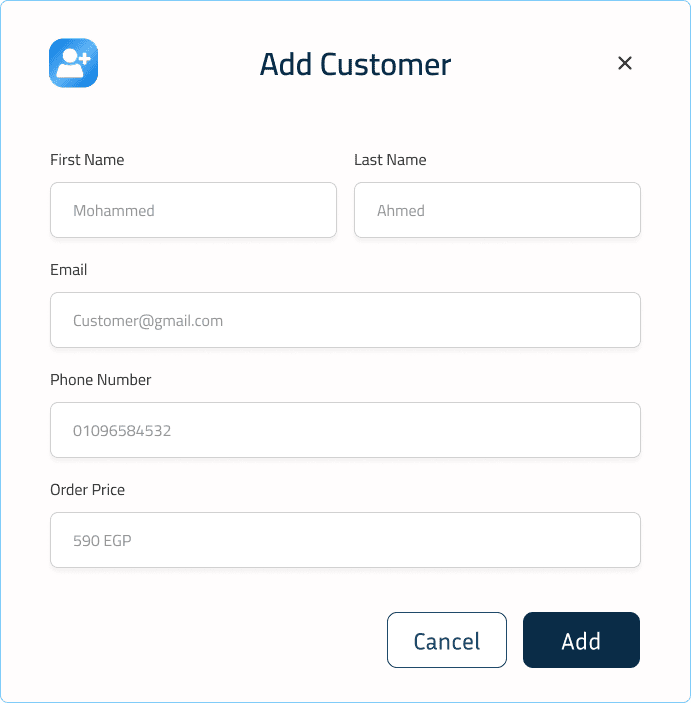Click the Order Price label
This screenshot has width=691, height=703.
tap(88, 490)
